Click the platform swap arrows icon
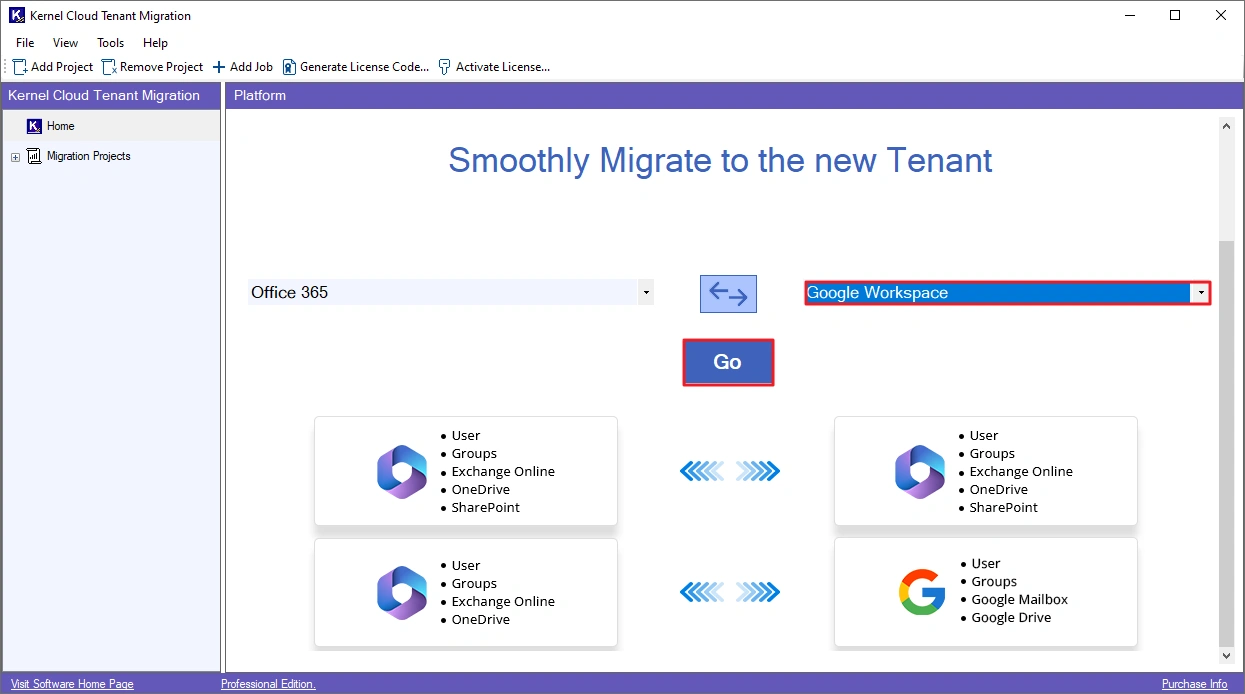This screenshot has height=694, width=1245. (727, 292)
